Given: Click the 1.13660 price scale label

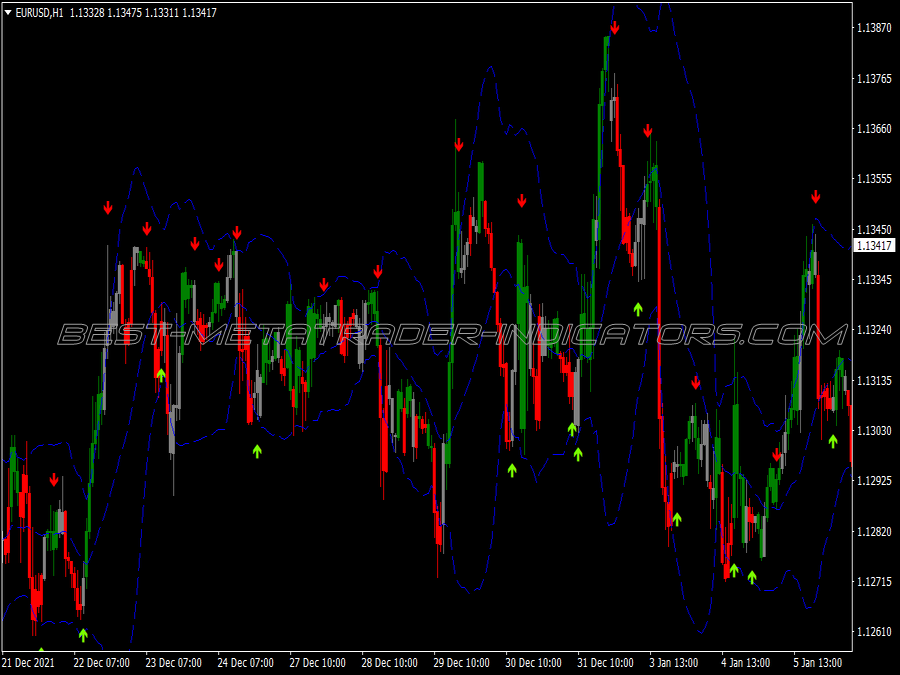Looking at the screenshot, I should point(874,129).
